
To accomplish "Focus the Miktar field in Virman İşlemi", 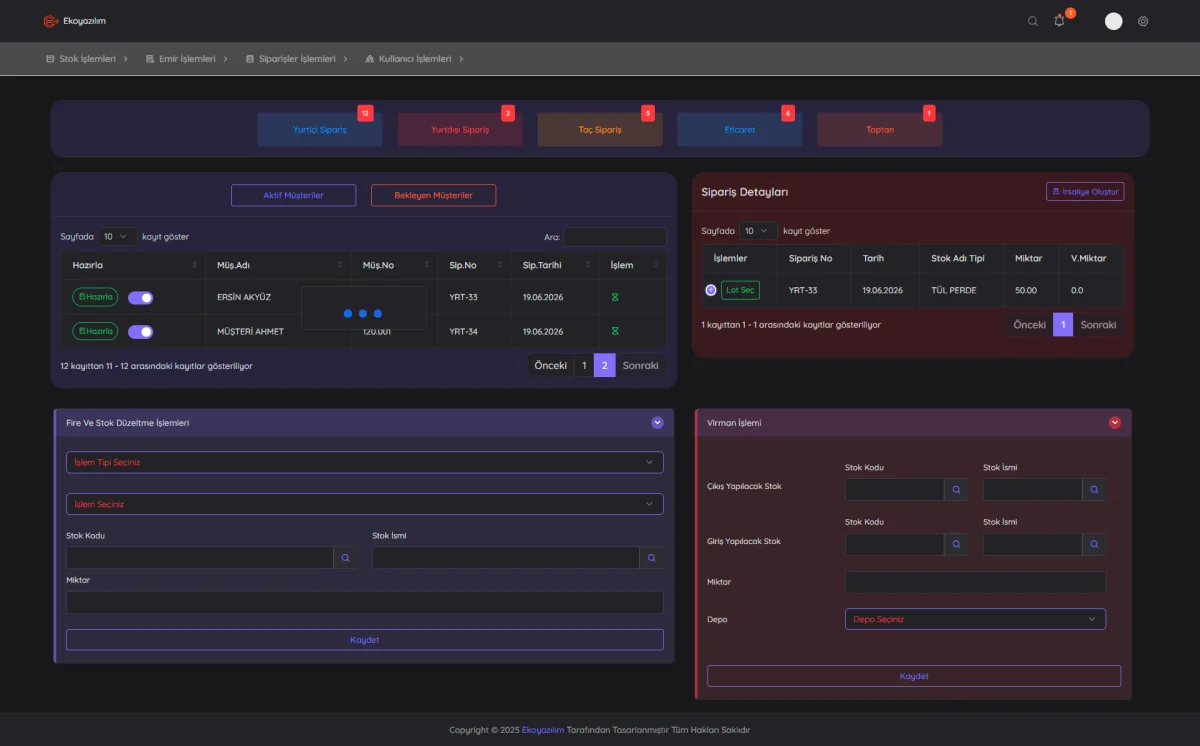I will (x=975, y=582).
